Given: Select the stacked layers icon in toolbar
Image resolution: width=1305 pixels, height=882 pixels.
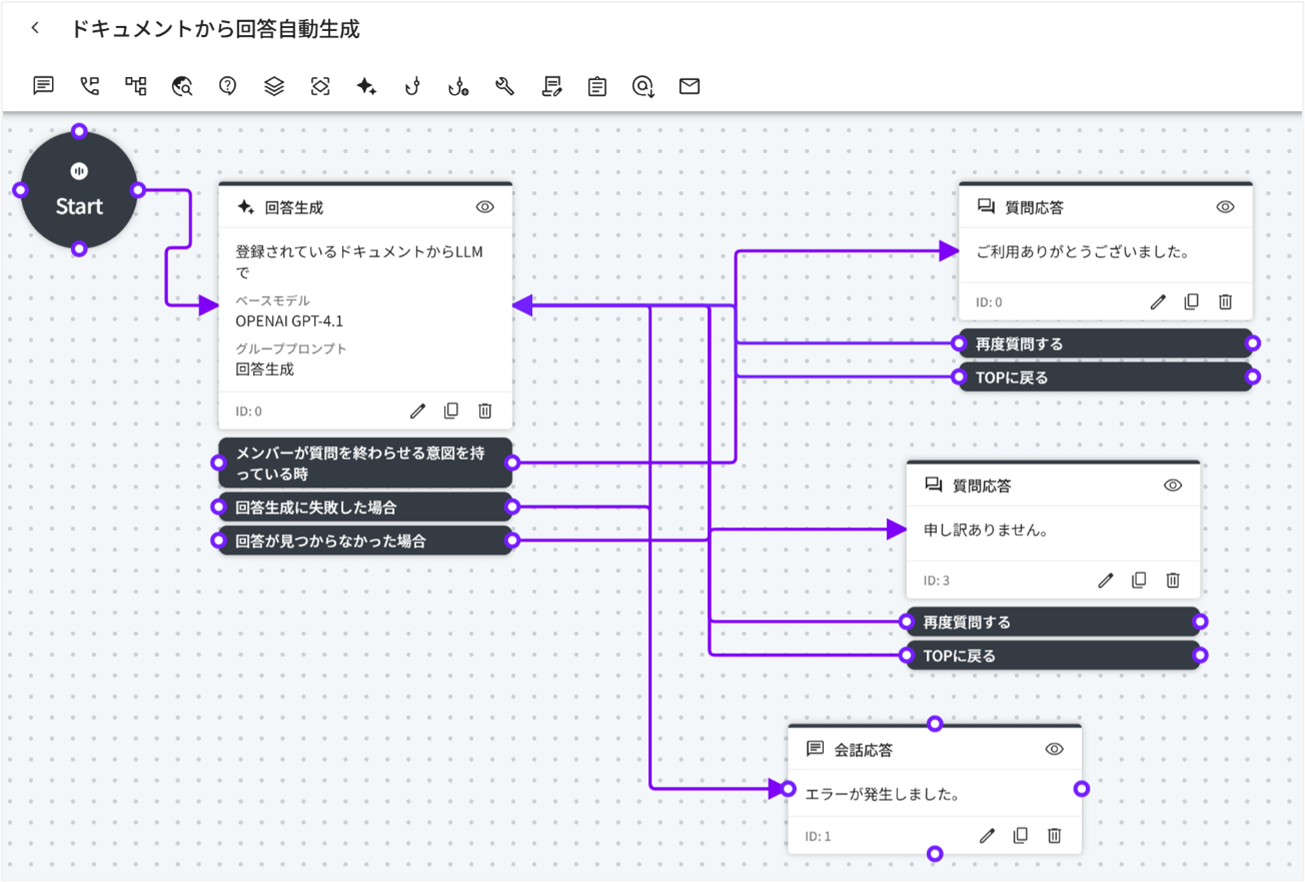Looking at the screenshot, I should (x=274, y=86).
